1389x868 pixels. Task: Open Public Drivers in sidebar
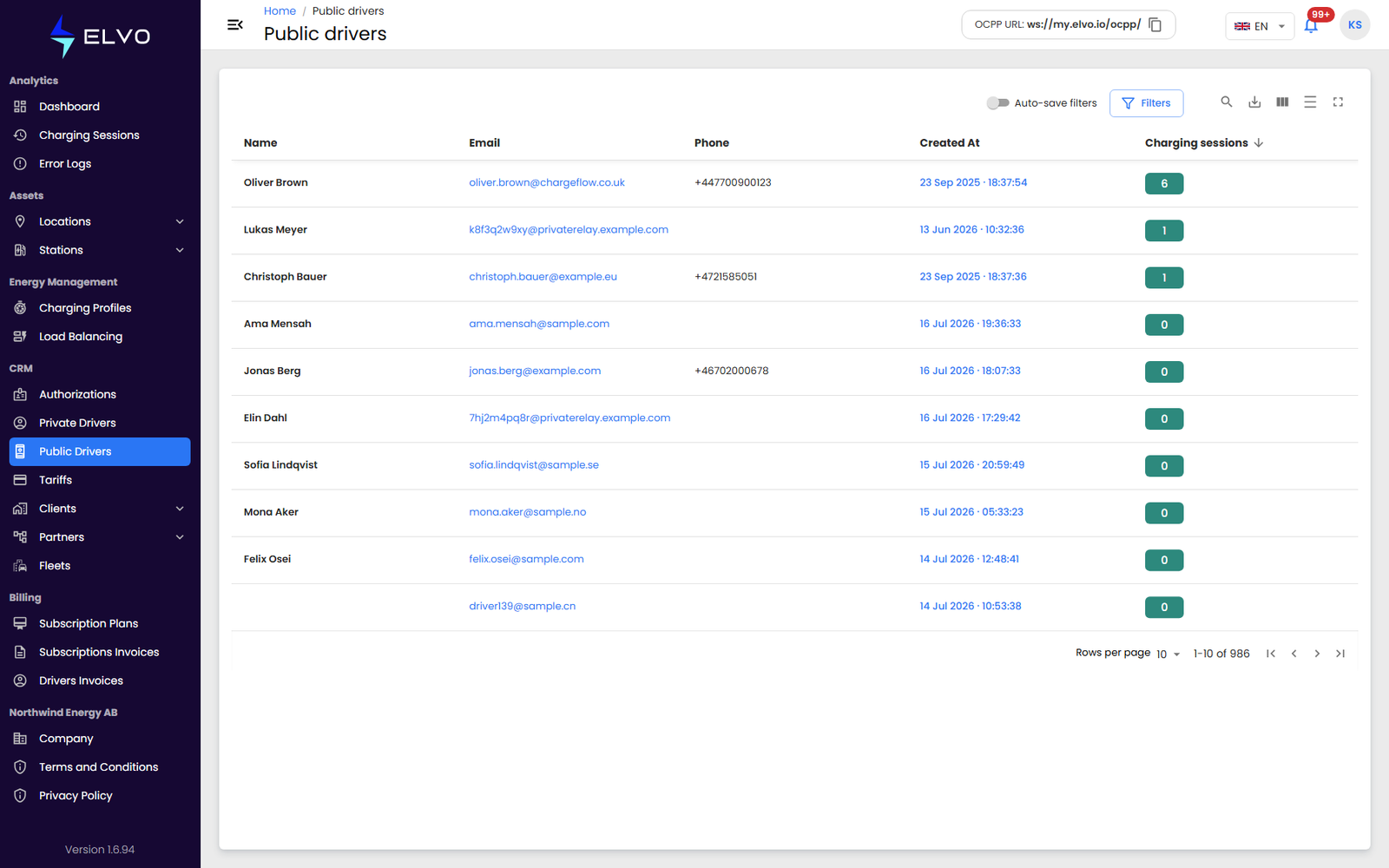pyautogui.click(x=100, y=451)
